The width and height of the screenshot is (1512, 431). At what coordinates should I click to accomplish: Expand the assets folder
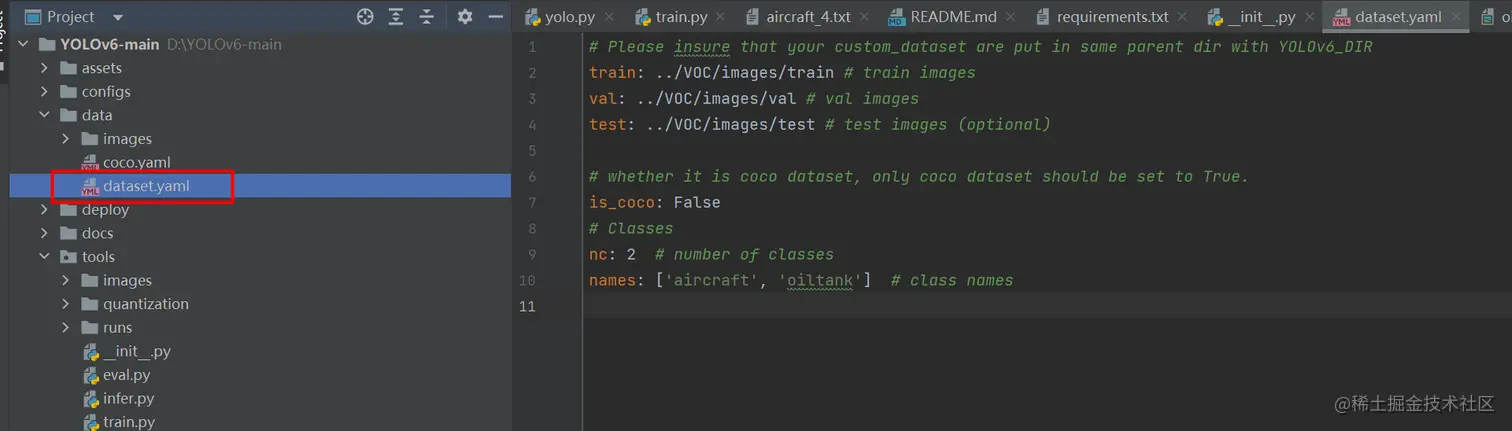pyautogui.click(x=44, y=68)
